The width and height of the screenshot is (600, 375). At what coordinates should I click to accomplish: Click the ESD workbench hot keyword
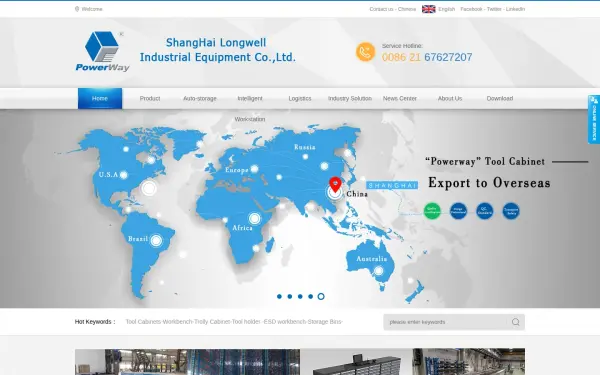pos(285,322)
